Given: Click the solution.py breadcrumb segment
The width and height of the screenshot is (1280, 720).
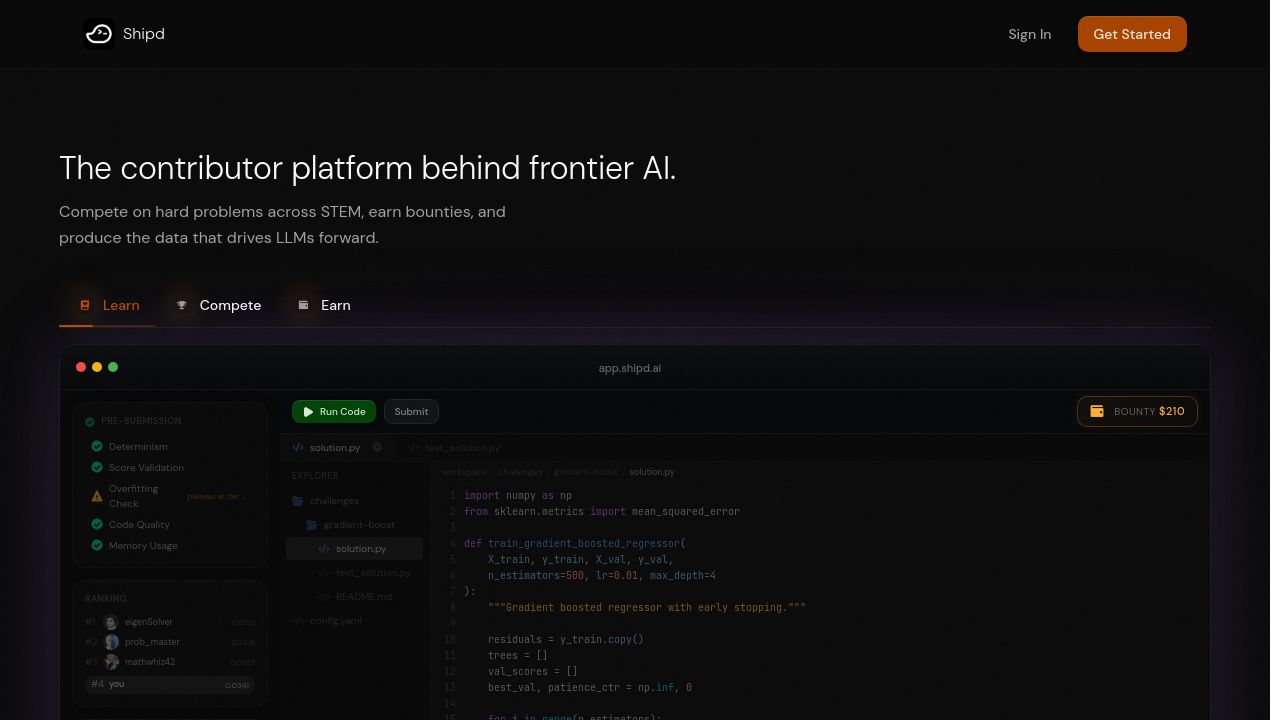Looking at the screenshot, I should click(x=652, y=471).
